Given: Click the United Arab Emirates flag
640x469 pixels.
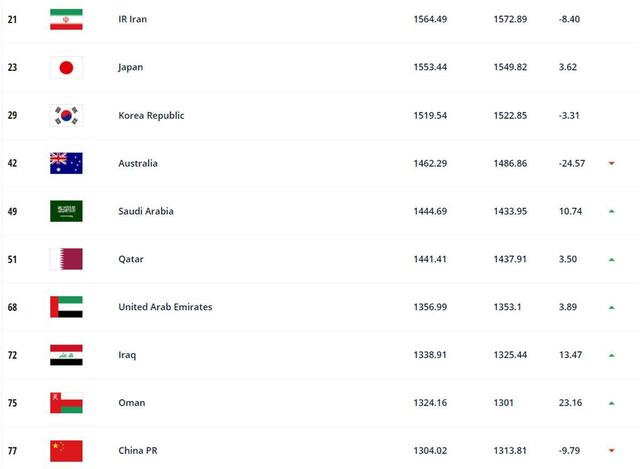Looking at the screenshot, I should tap(66, 307).
